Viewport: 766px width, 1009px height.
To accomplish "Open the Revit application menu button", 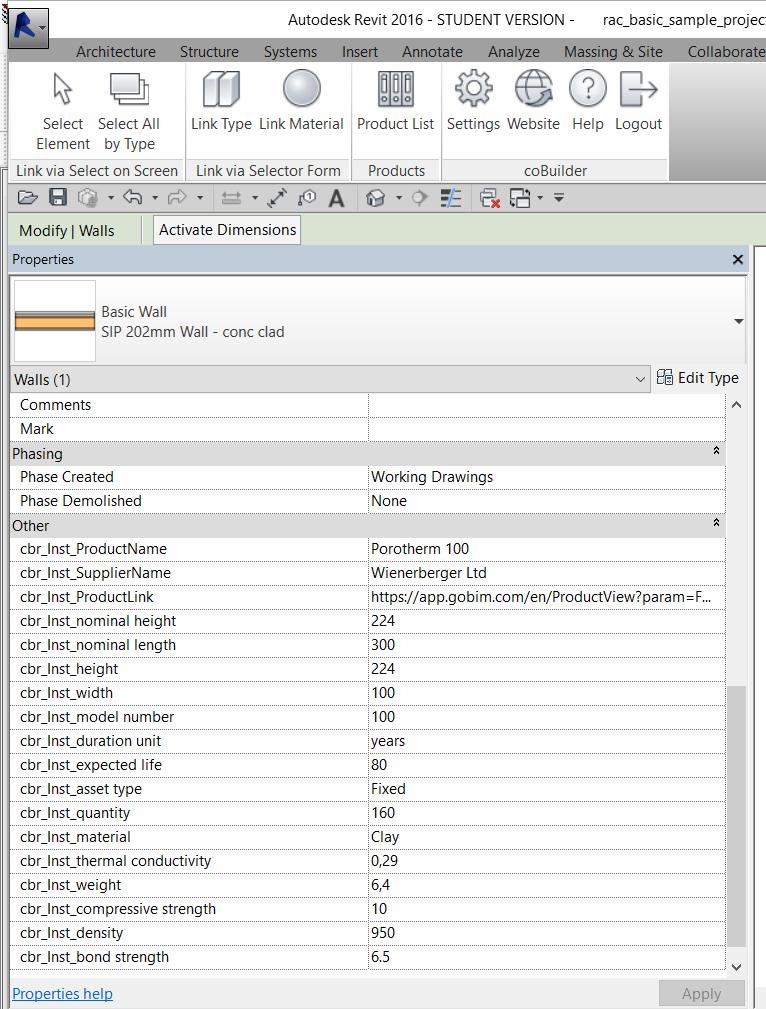I will click(x=28, y=27).
